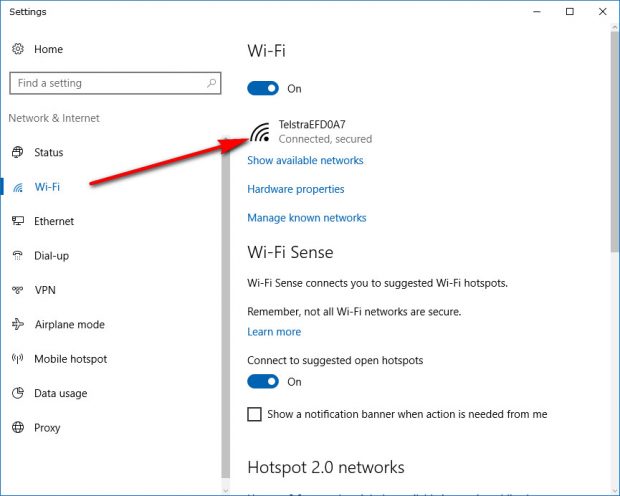Image resolution: width=620 pixels, height=496 pixels.
Task: Click the TelstraEFD0A7 Wi-Fi signal icon
Action: click(x=260, y=132)
